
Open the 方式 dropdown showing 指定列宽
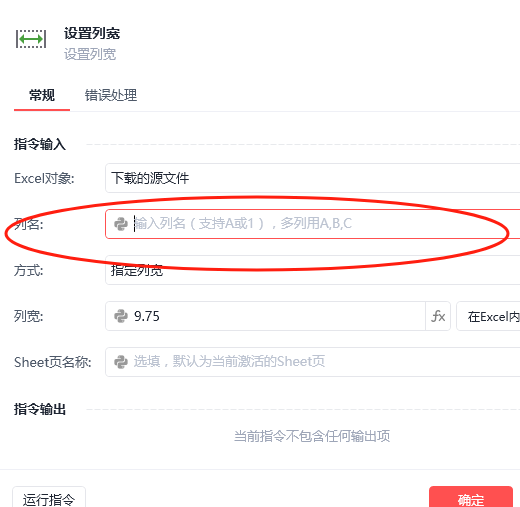click(313, 270)
